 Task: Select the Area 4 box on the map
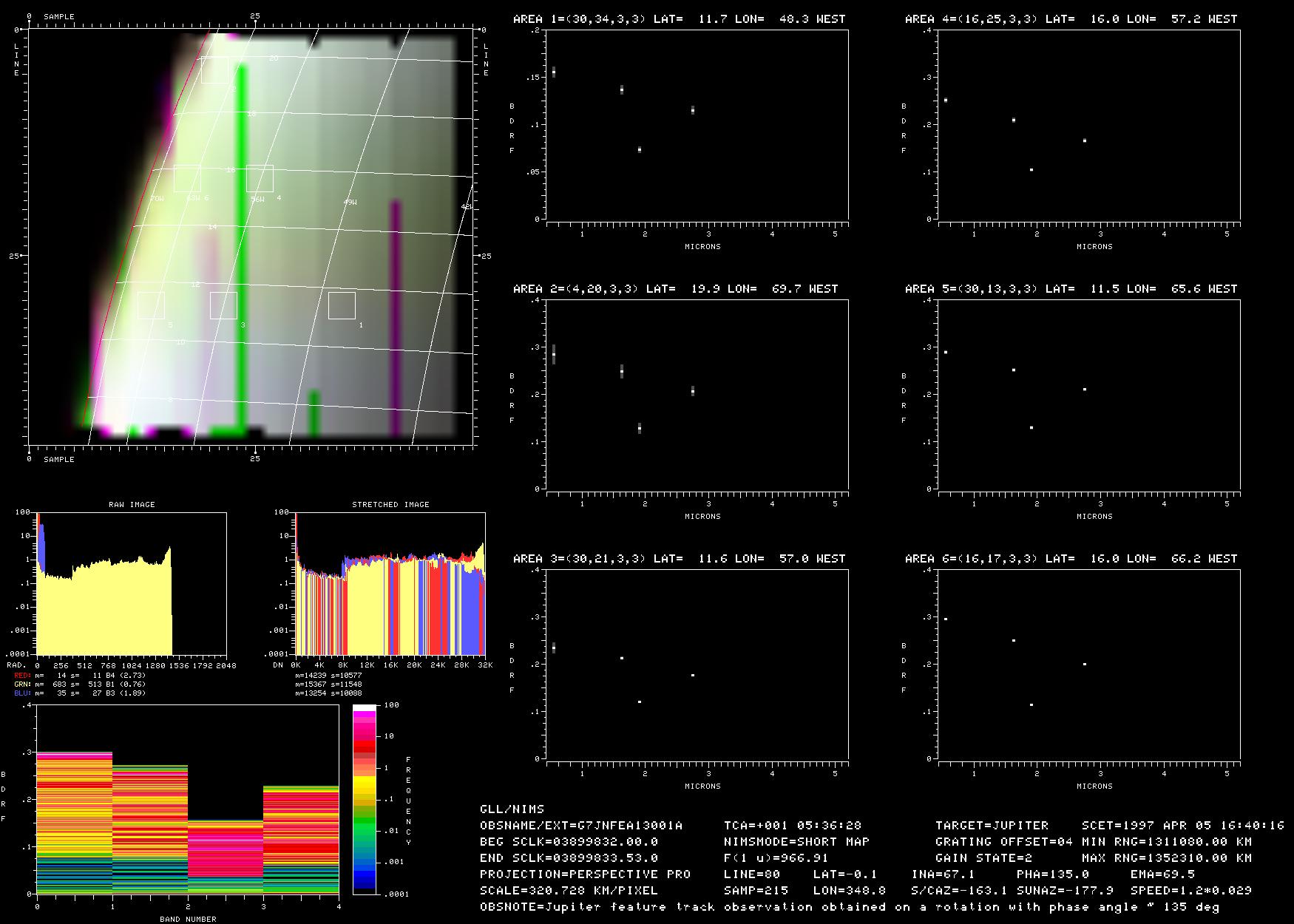click(x=260, y=178)
